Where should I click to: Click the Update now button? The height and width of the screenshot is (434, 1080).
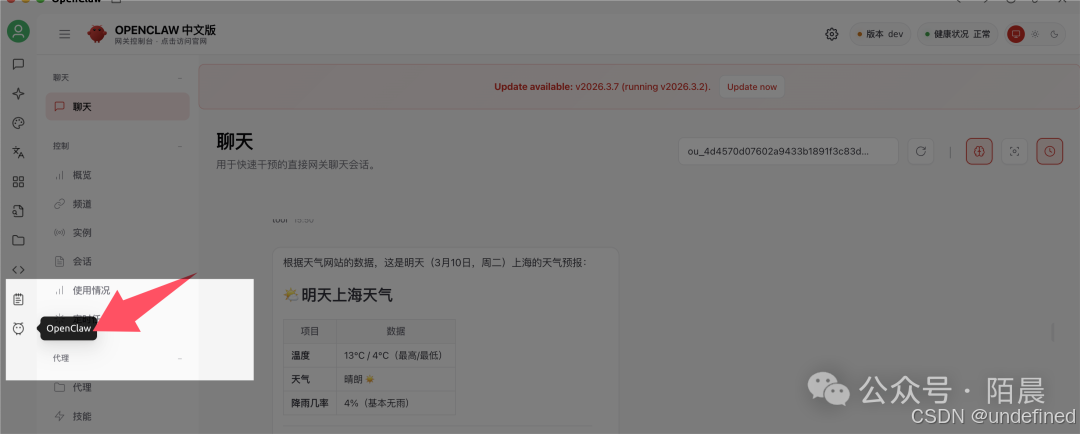point(752,87)
